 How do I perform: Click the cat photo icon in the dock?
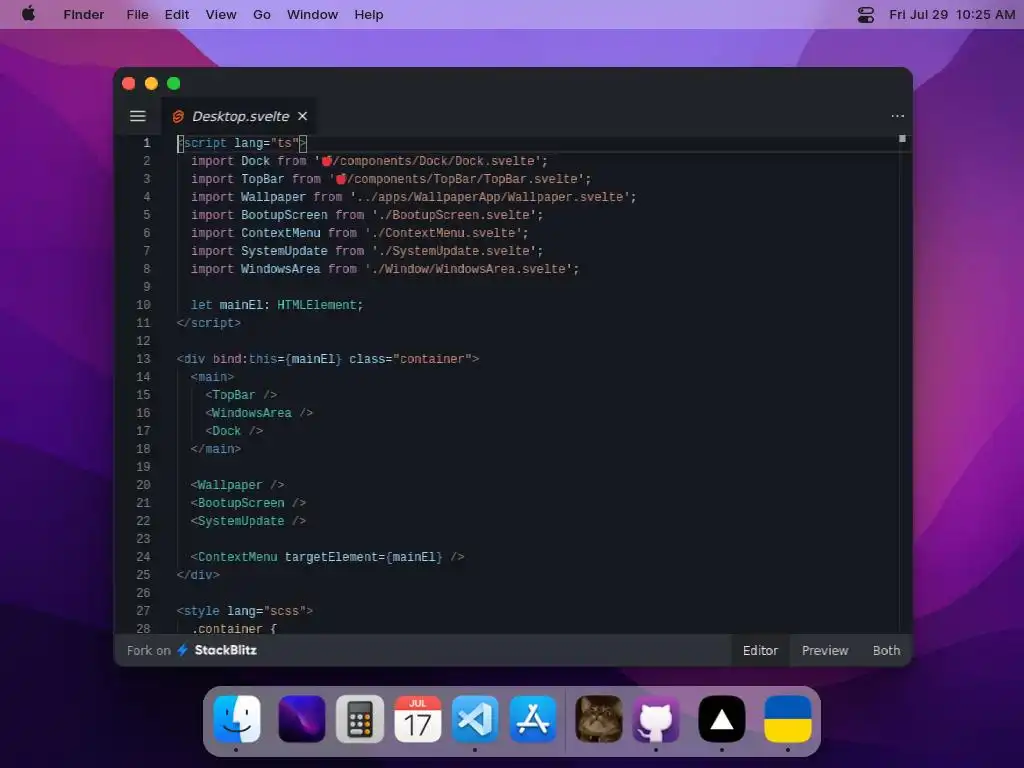click(599, 719)
